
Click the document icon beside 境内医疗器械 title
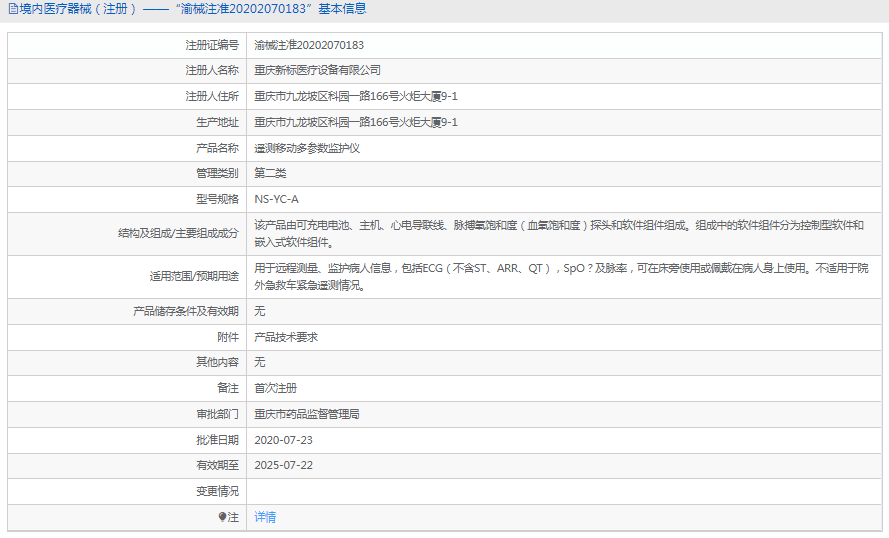[x=12, y=9]
